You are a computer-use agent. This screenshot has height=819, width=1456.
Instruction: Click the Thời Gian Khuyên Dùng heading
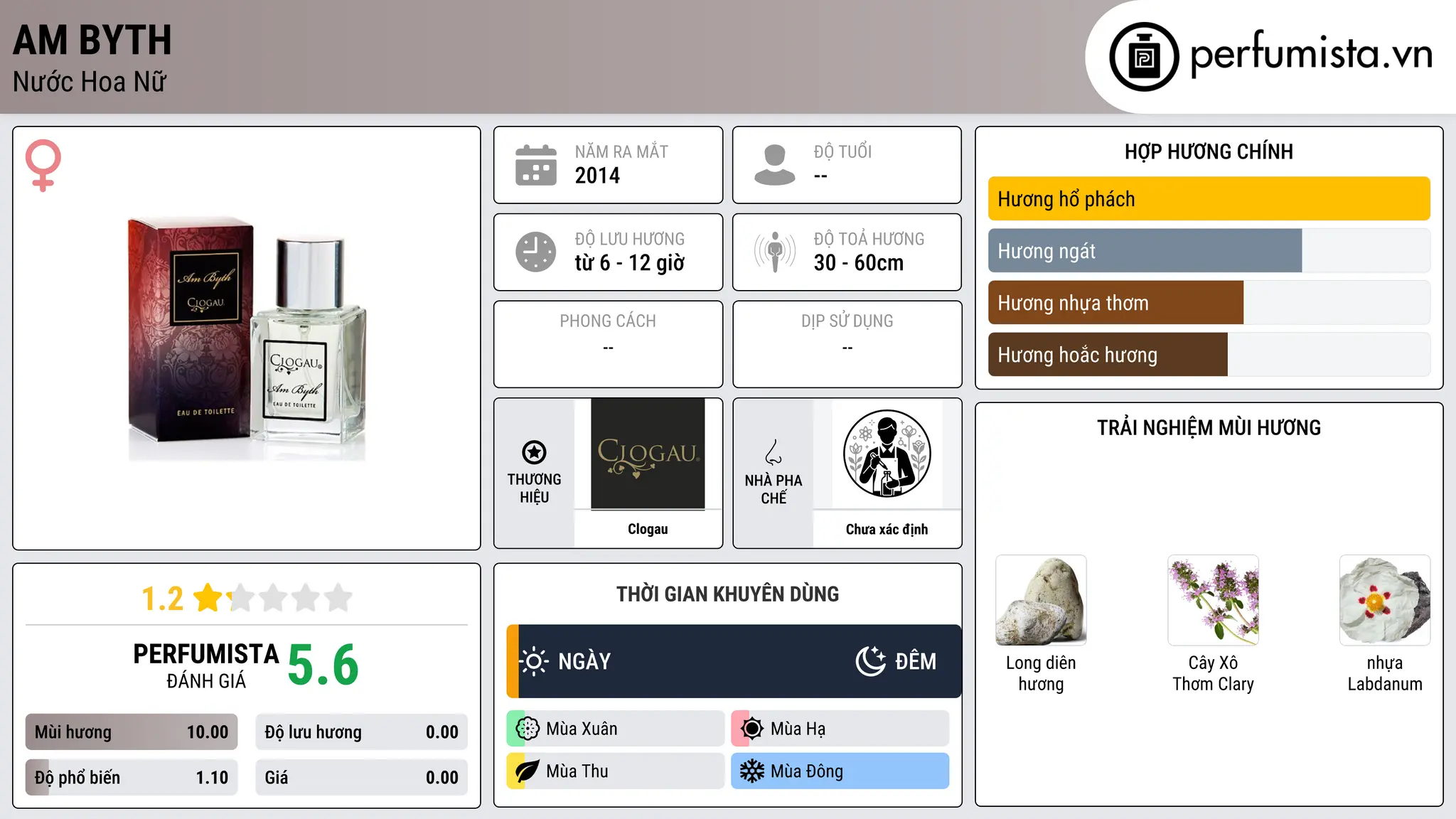point(728,594)
